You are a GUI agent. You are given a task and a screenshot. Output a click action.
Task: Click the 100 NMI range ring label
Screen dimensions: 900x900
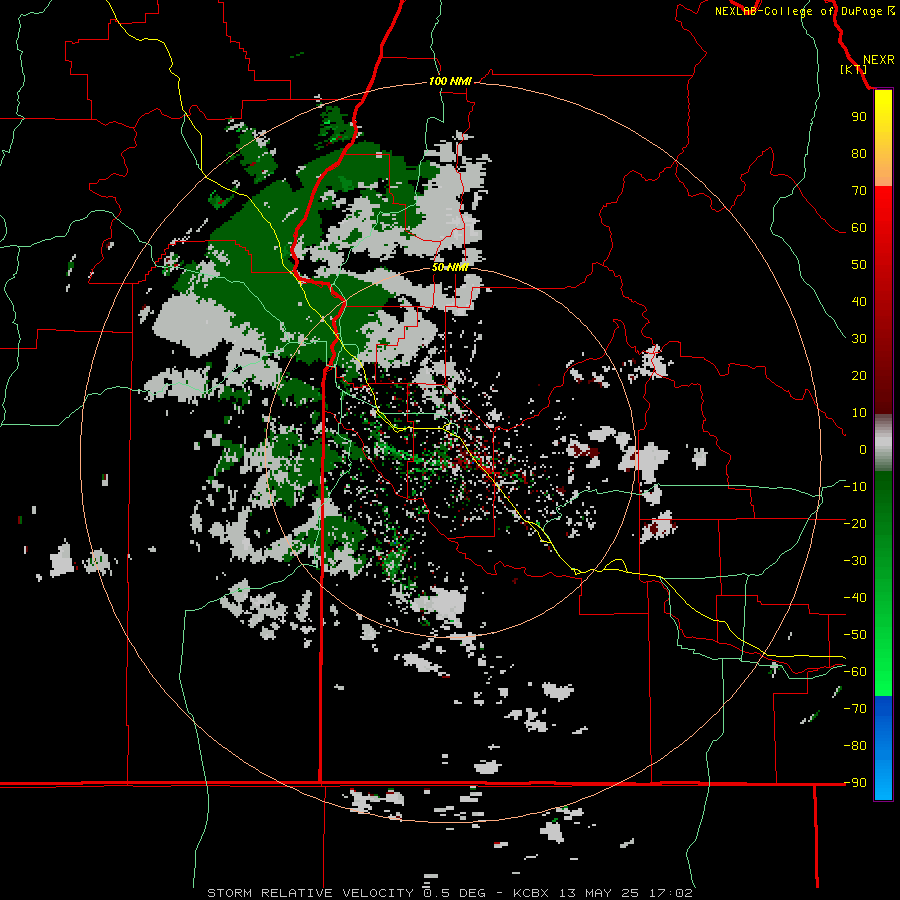[450, 81]
